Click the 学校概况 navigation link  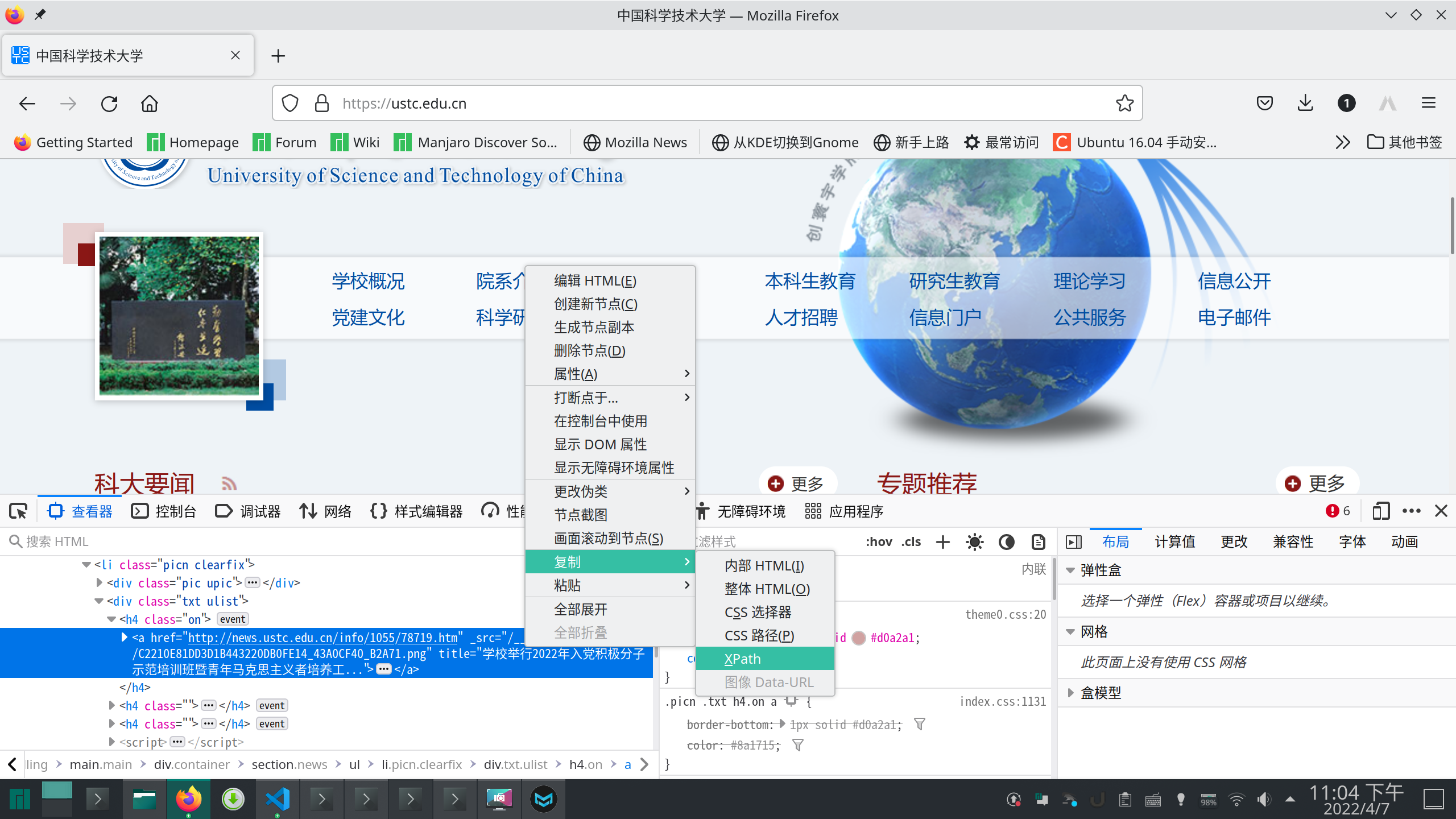[x=368, y=281]
